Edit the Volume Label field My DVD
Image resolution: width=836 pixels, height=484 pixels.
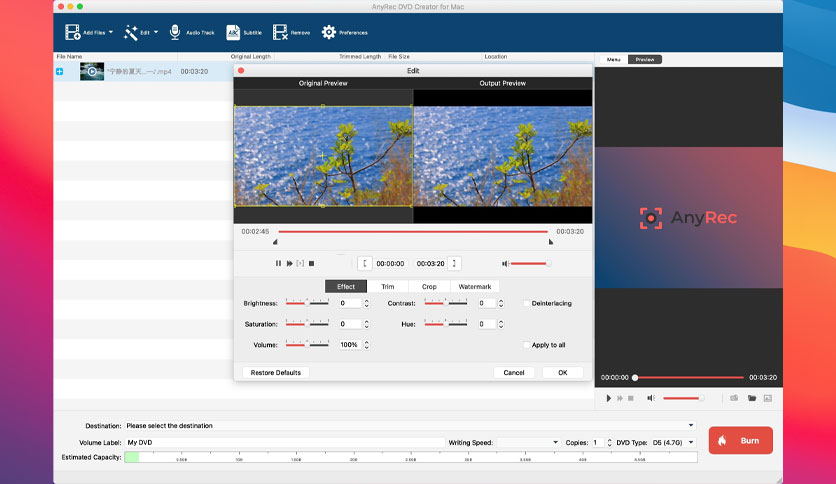[284, 442]
